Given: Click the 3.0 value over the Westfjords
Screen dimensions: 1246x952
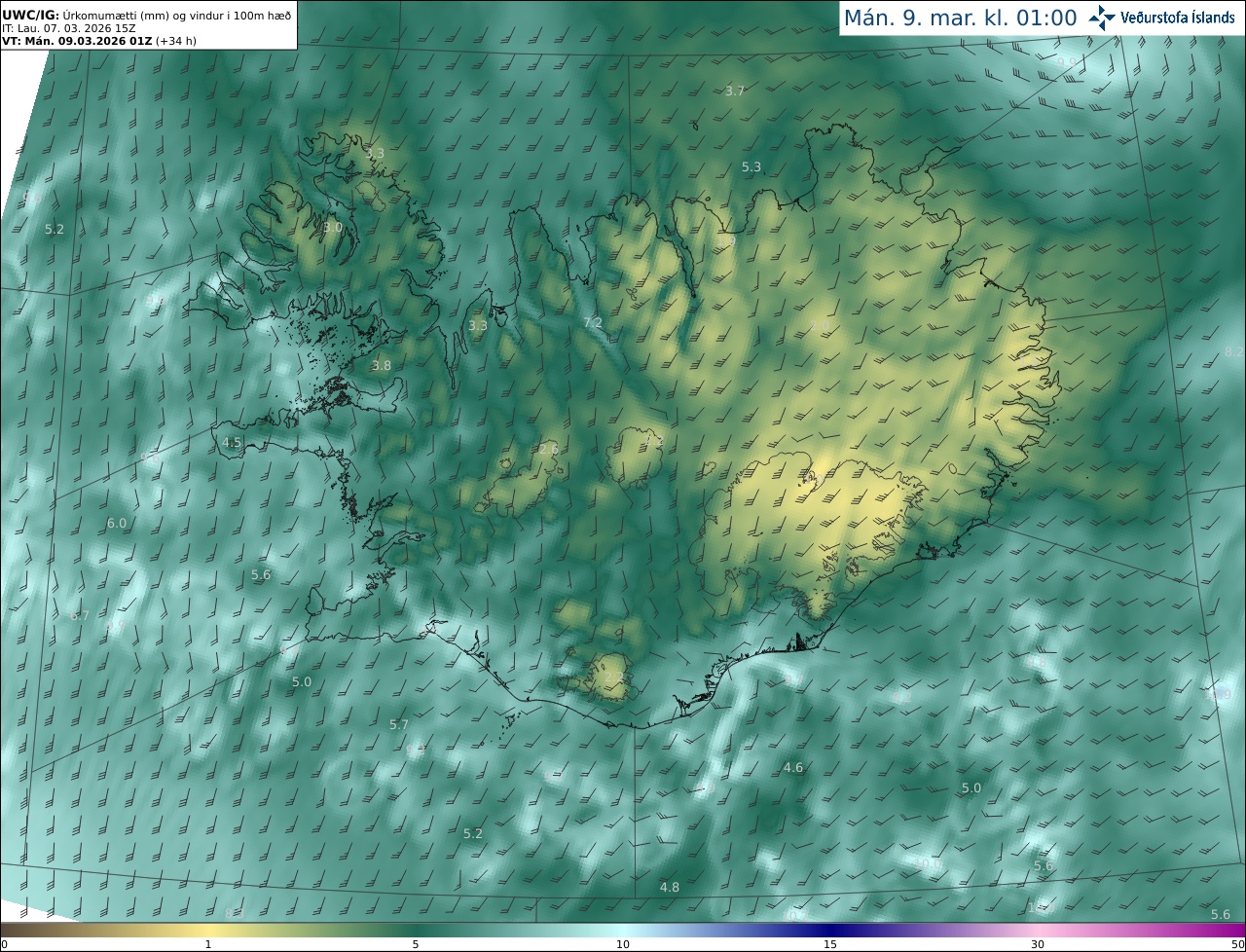Looking at the screenshot, I should coord(333,227).
